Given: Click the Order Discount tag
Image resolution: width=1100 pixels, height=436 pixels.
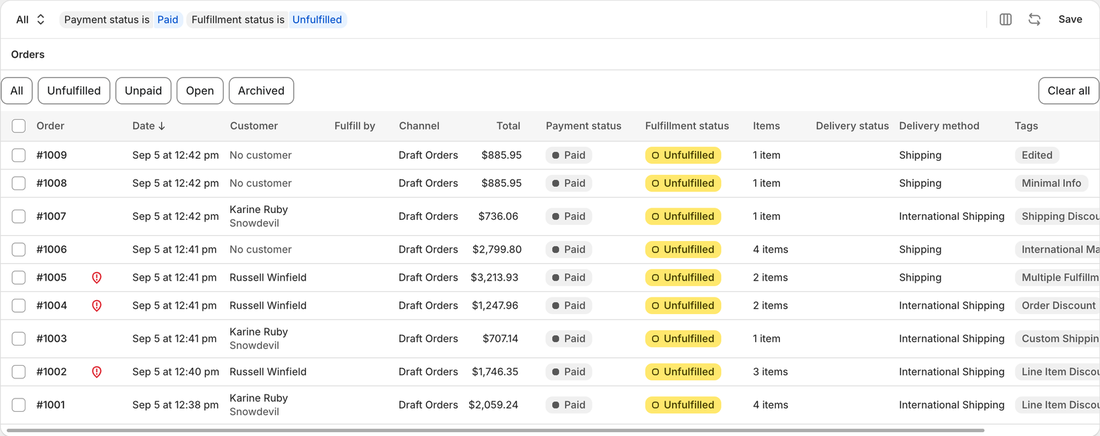Looking at the screenshot, I should (x=1057, y=305).
